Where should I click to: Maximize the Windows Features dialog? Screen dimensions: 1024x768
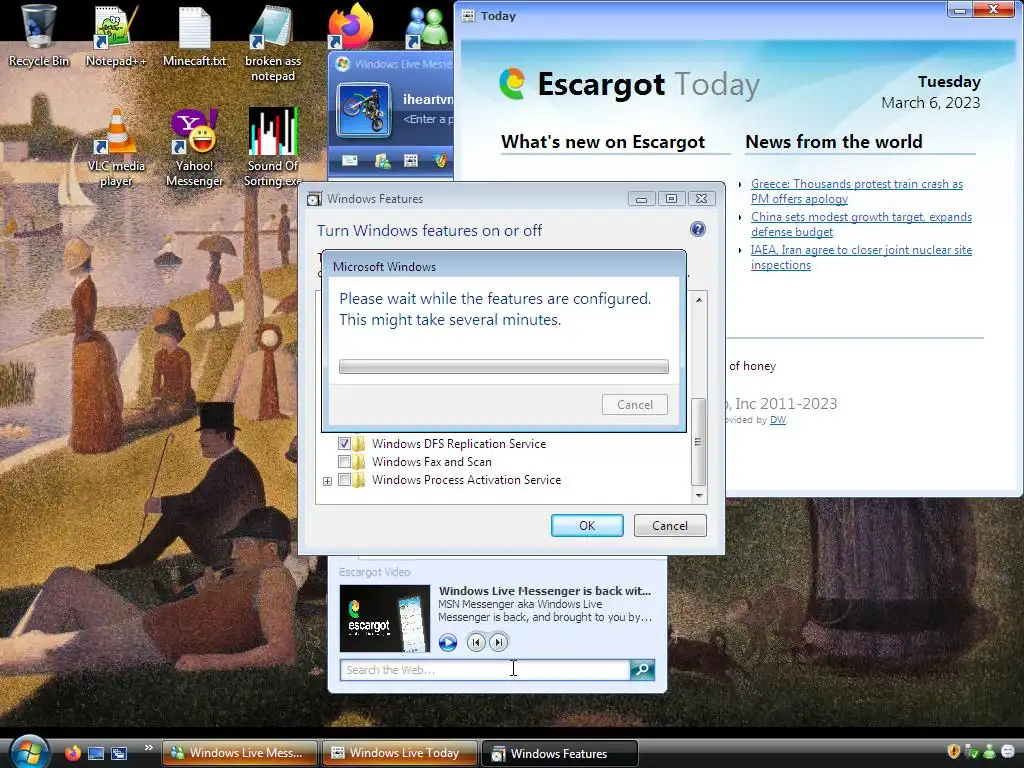coord(671,199)
